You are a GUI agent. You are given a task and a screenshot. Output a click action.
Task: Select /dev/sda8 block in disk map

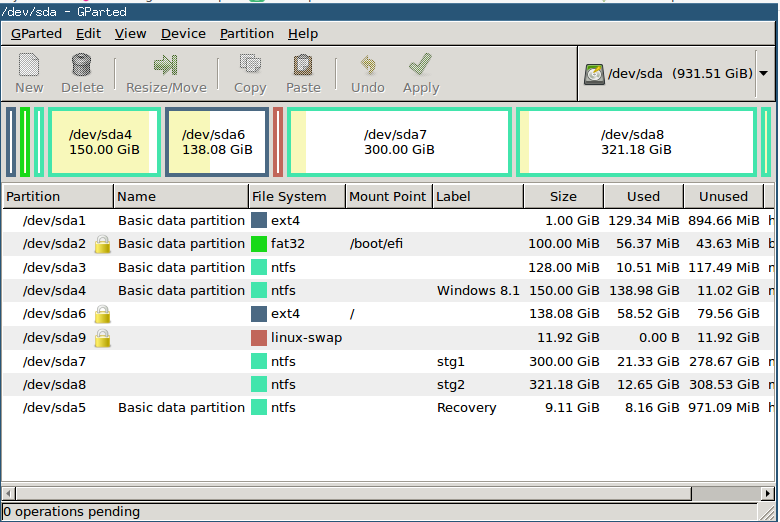pos(636,142)
